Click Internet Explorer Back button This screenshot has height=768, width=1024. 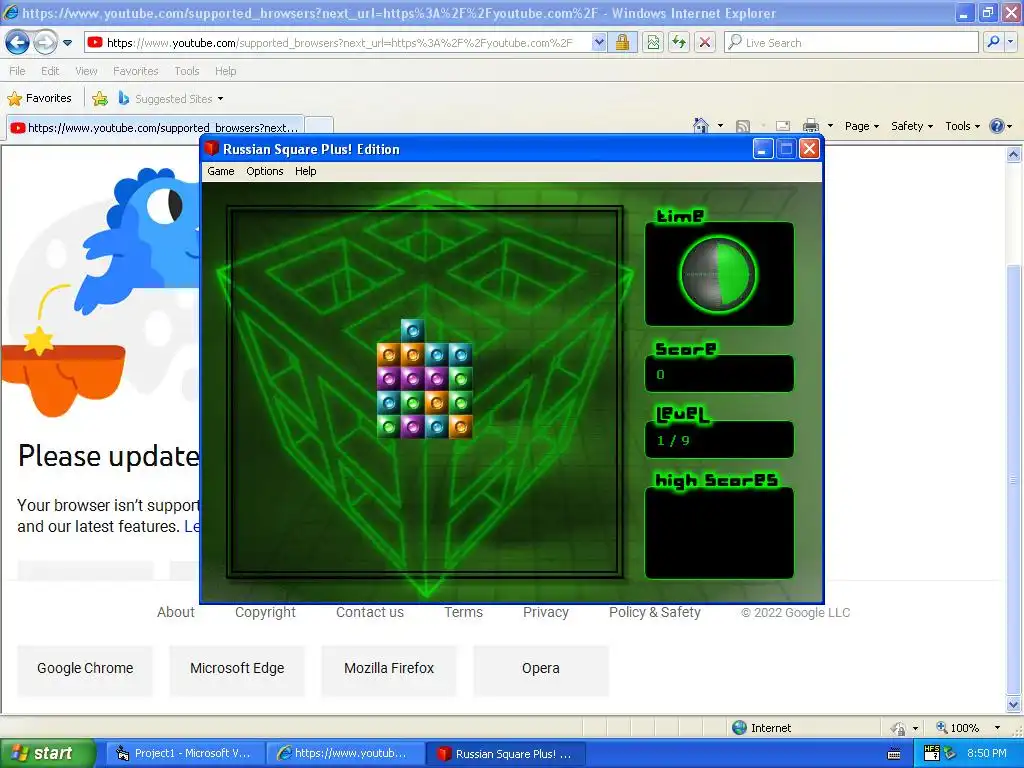[17, 43]
